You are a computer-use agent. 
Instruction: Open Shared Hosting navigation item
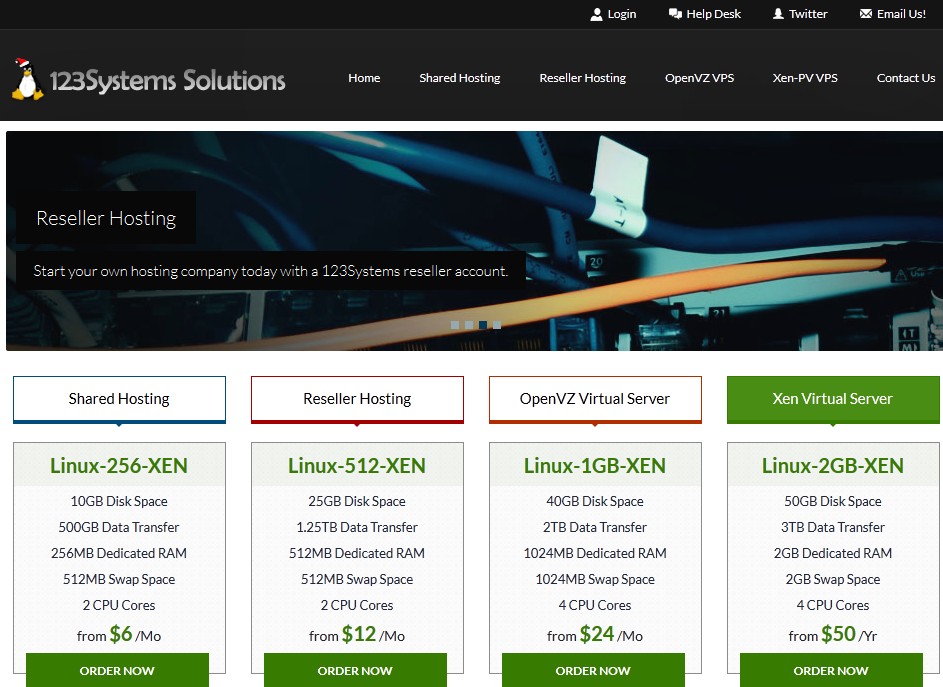[459, 78]
